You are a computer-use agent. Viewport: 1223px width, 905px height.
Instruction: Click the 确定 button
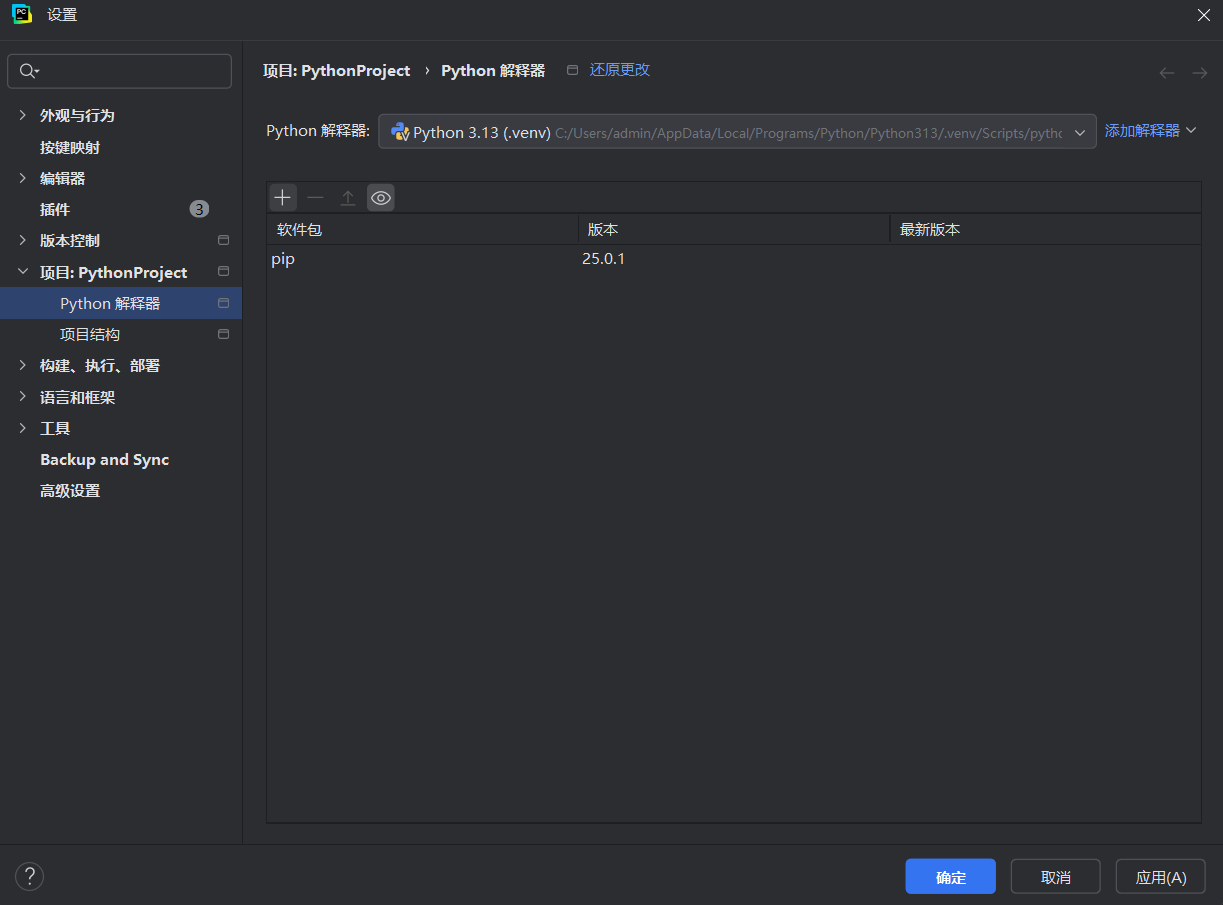click(950, 876)
